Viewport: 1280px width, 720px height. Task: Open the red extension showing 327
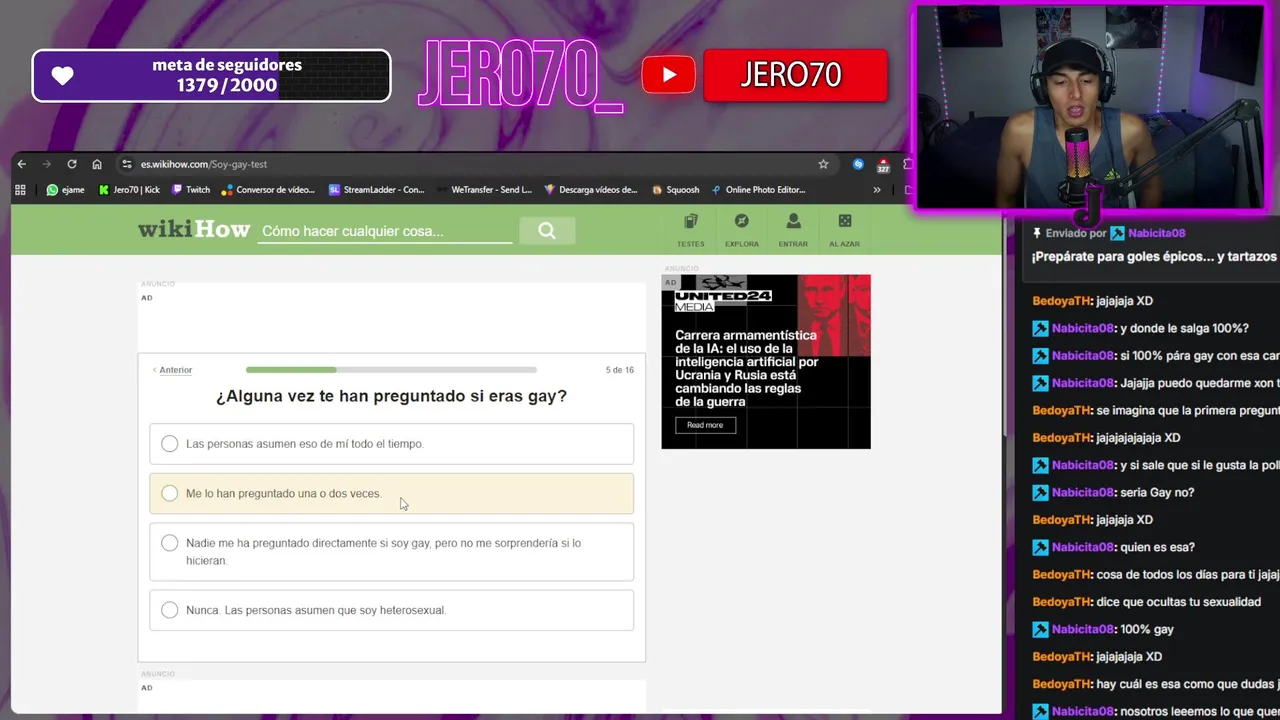pos(883,165)
